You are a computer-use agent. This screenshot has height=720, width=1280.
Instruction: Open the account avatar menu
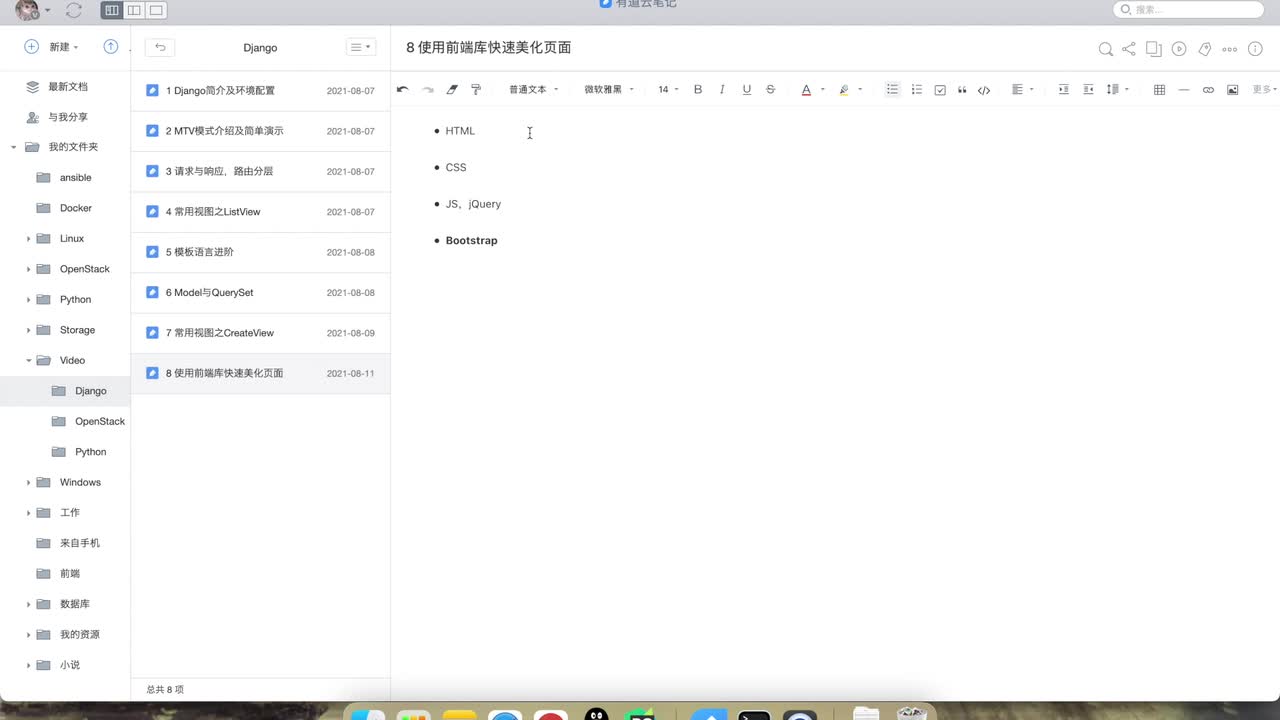coord(33,10)
